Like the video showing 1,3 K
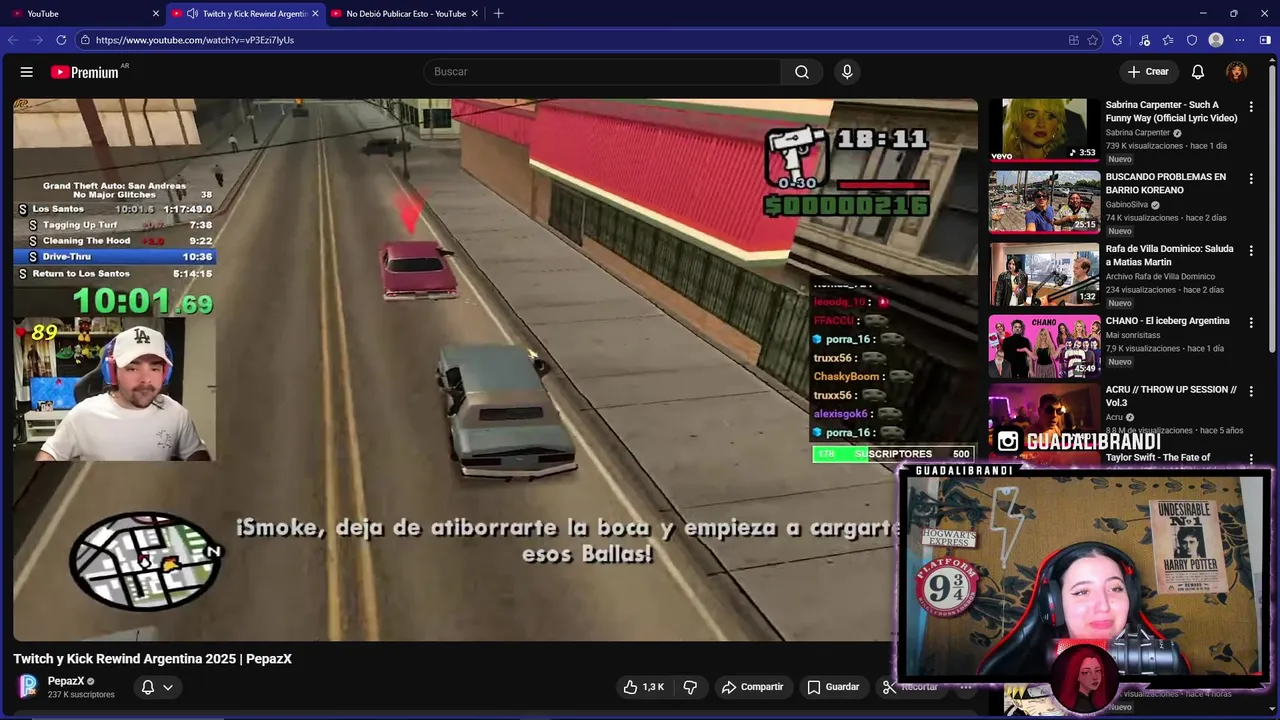The image size is (1280, 720). tap(643, 687)
